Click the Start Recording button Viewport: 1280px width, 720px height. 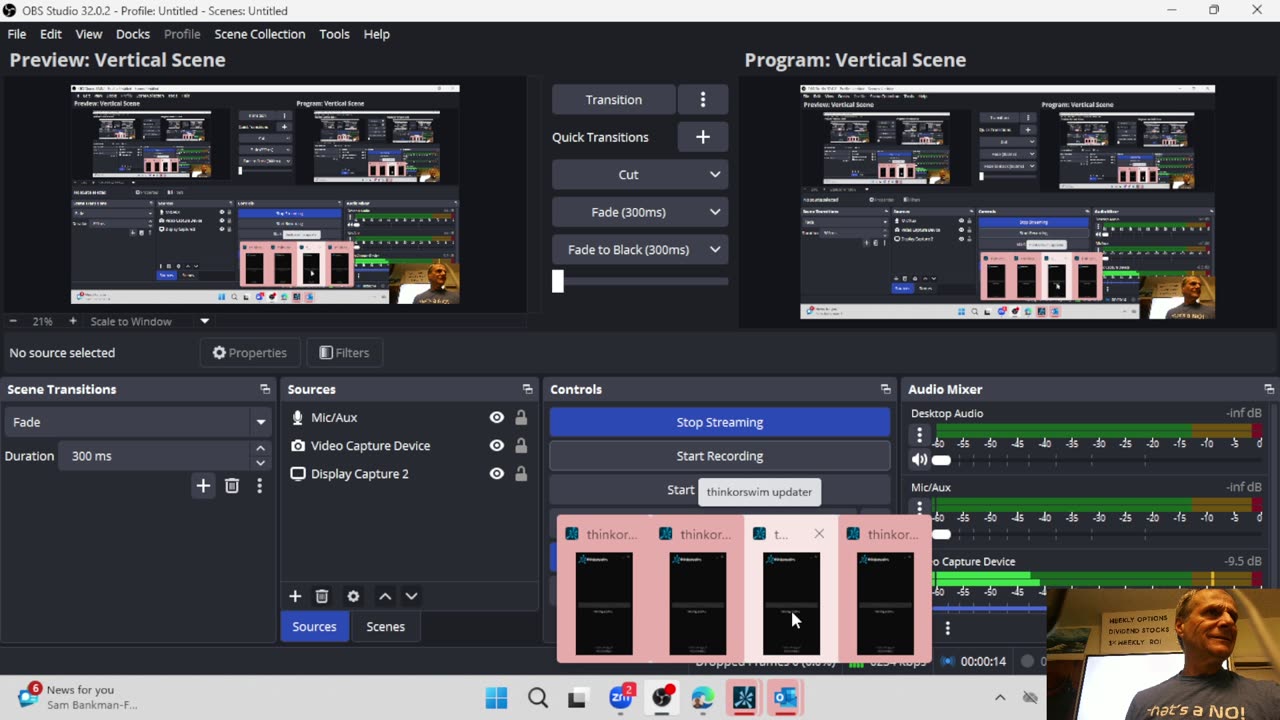pos(720,456)
